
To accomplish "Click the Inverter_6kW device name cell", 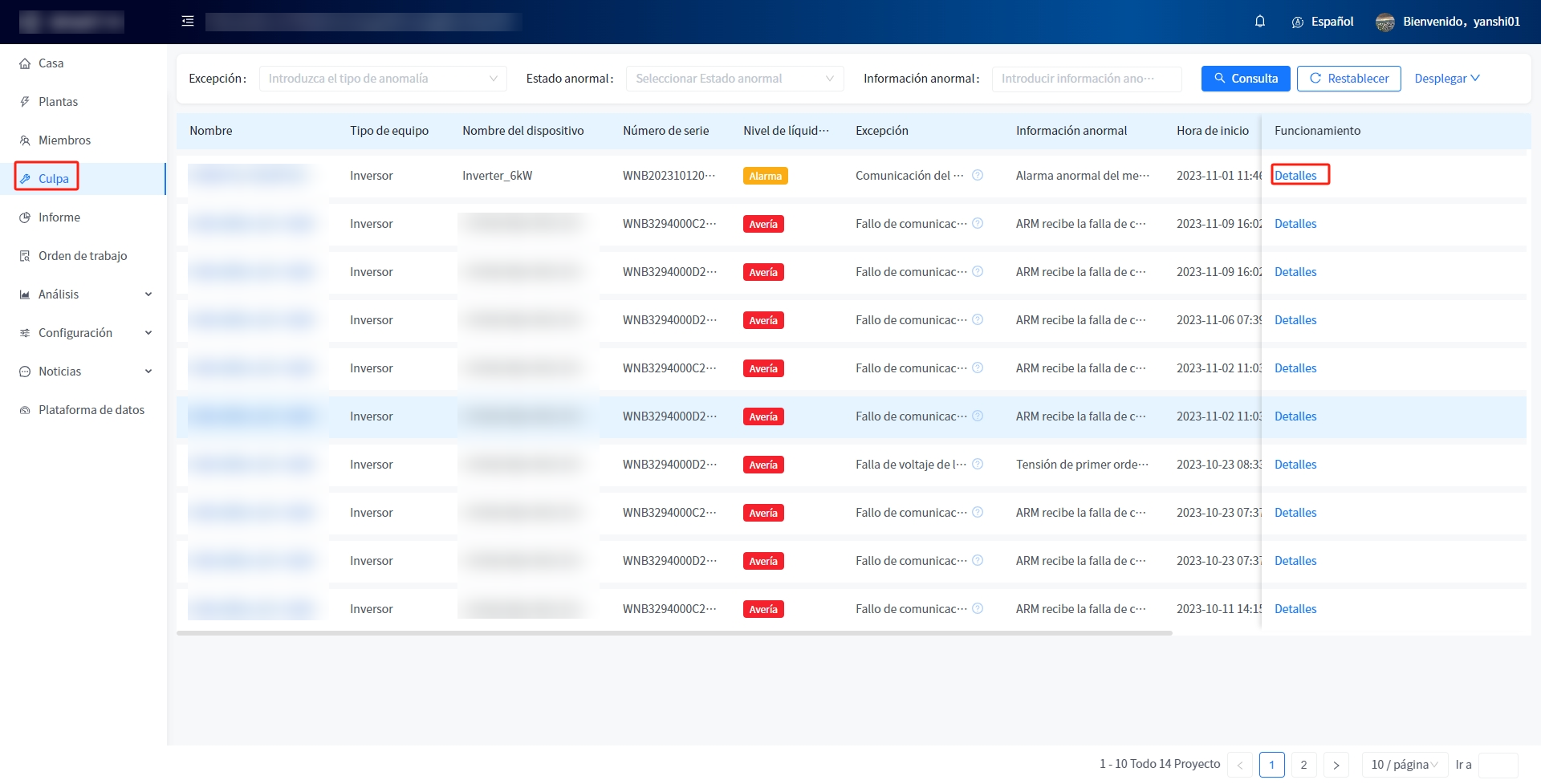I will pyautogui.click(x=498, y=176).
